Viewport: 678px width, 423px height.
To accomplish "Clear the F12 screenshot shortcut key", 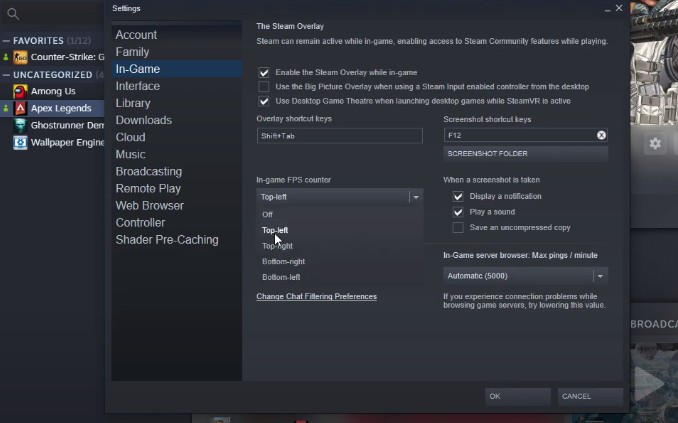I will click(601, 135).
